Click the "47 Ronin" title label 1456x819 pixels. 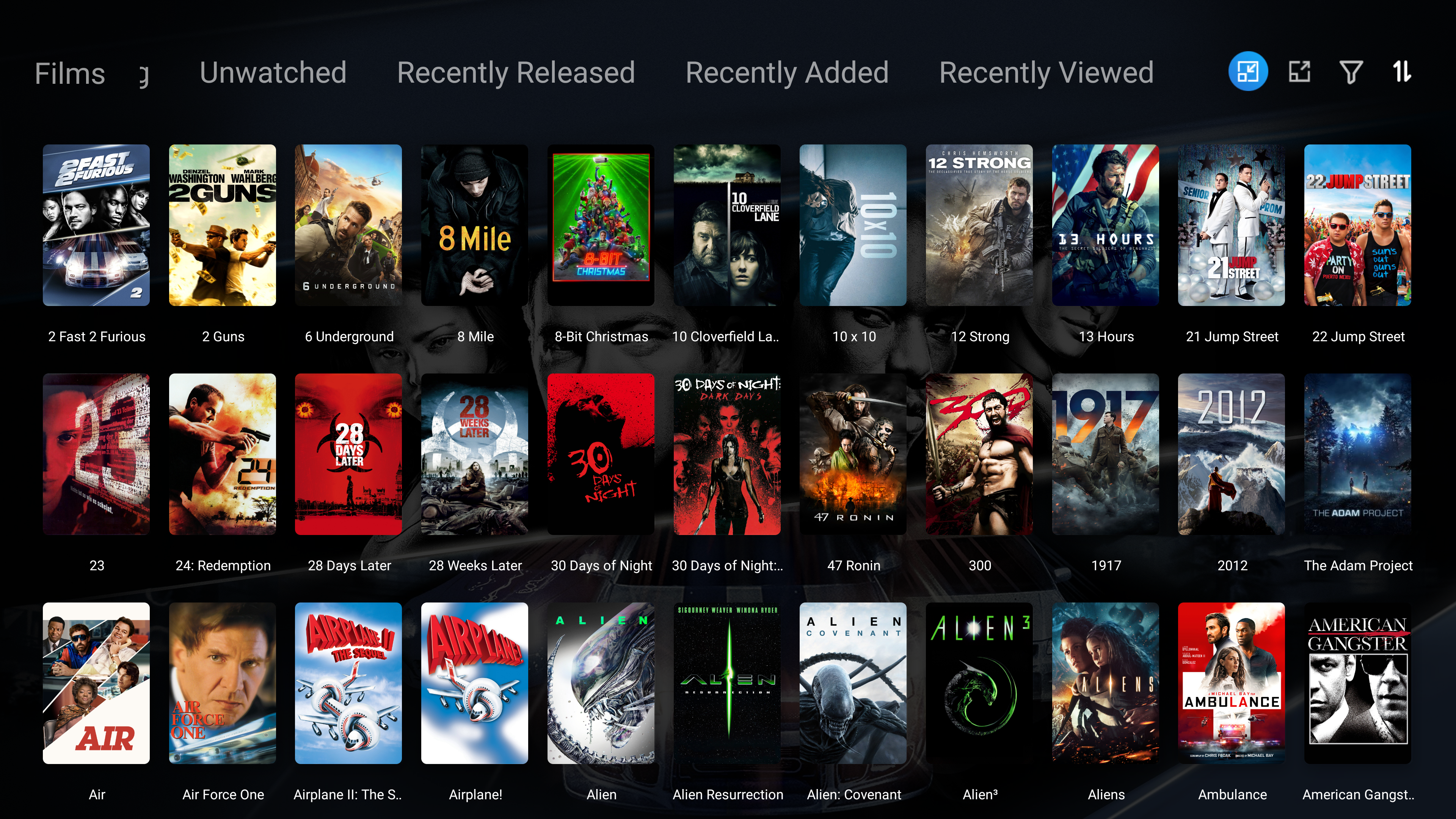[x=854, y=566]
